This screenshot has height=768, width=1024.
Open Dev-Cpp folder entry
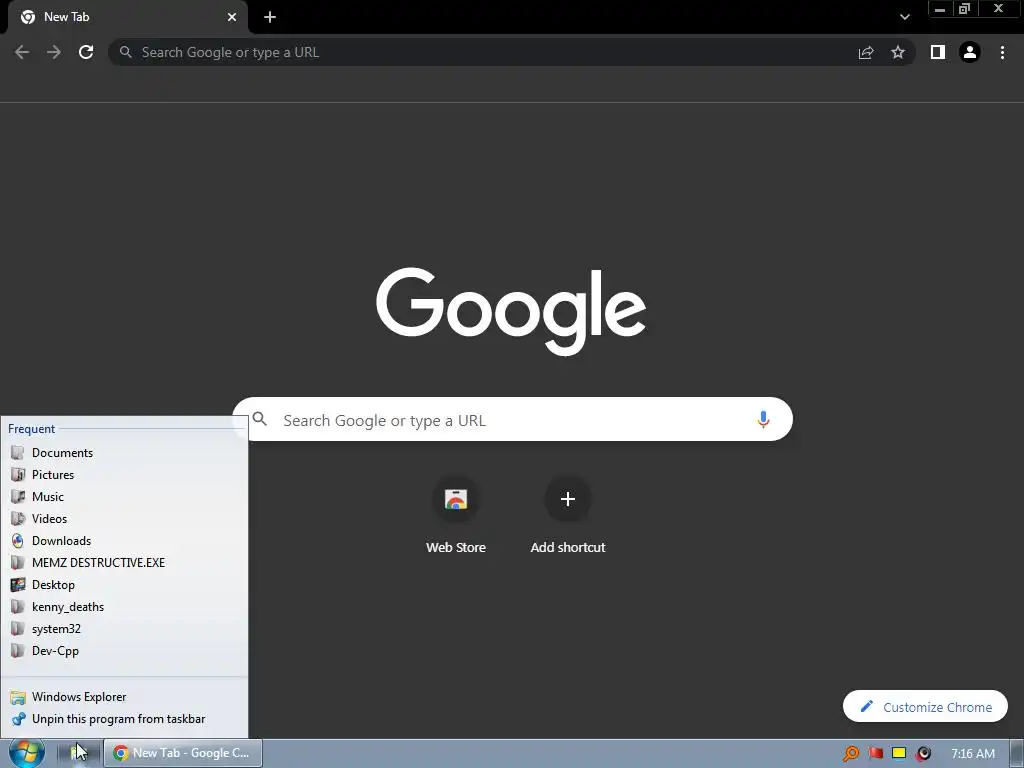(124, 650)
